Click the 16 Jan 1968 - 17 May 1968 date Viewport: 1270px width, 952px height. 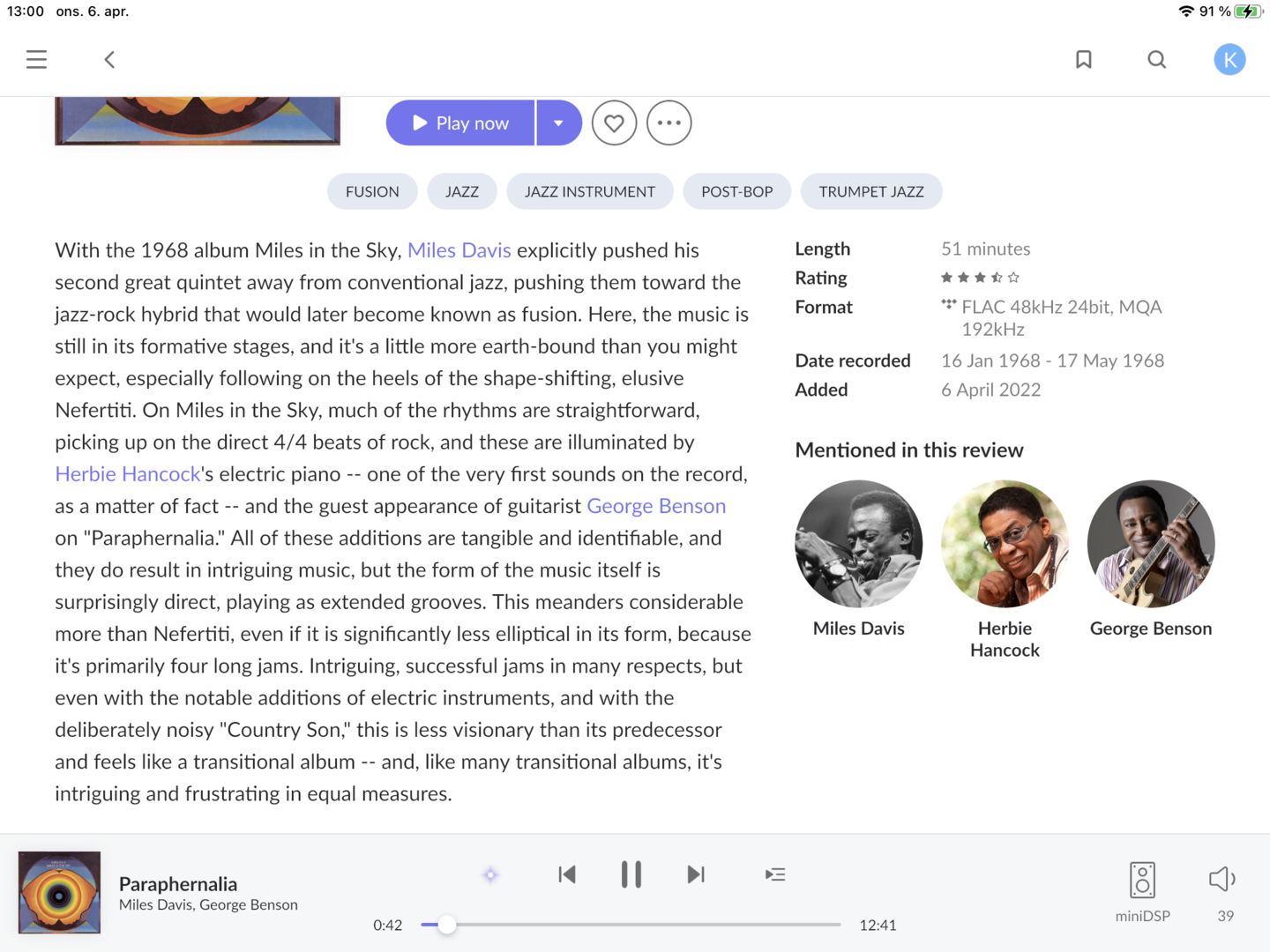[1052, 361]
